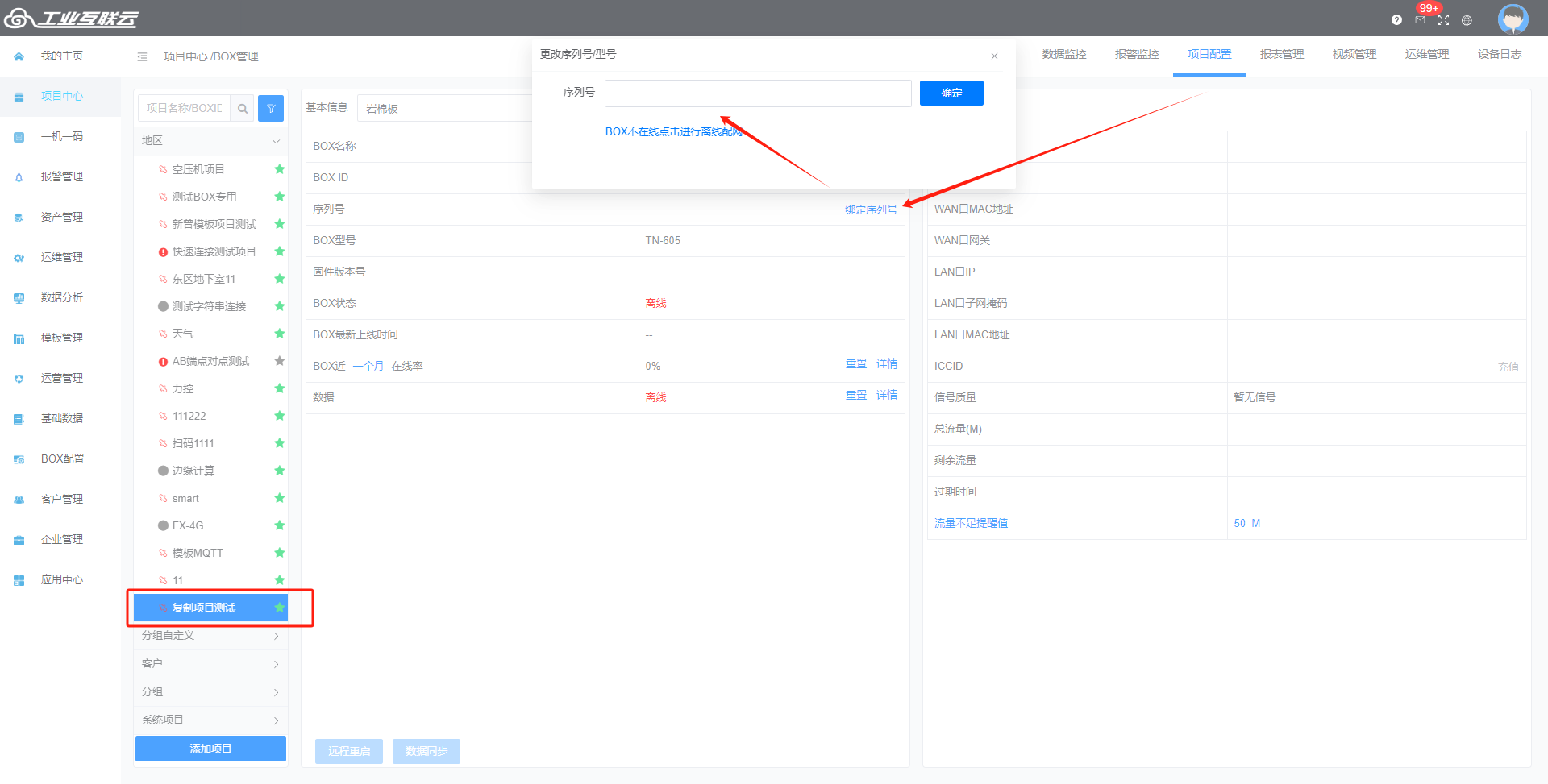Image resolution: width=1548 pixels, height=784 pixels.
Task: Open 客户管理 in sidebar
Action: pos(60,499)
